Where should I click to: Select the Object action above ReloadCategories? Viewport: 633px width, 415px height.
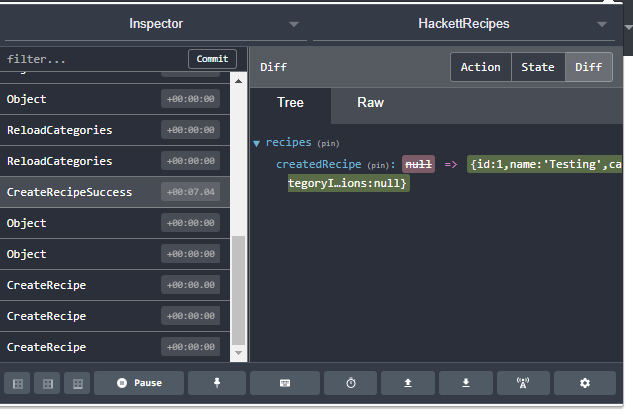pos(115,99)
